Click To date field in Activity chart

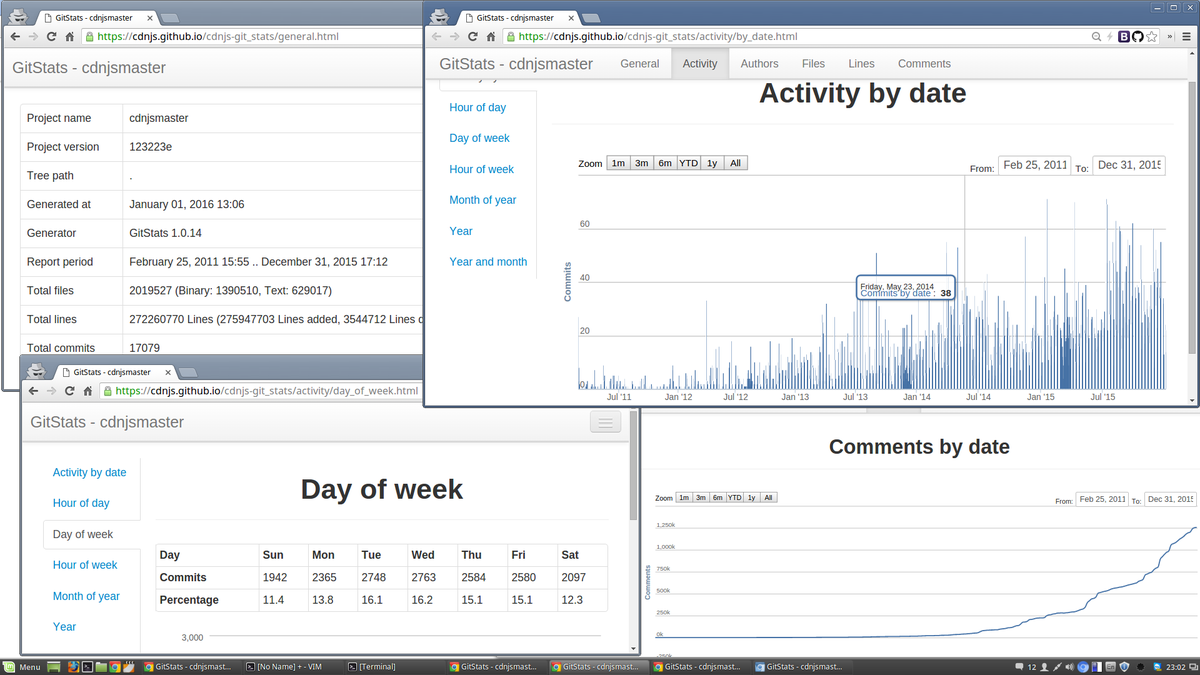(1129, 165)
